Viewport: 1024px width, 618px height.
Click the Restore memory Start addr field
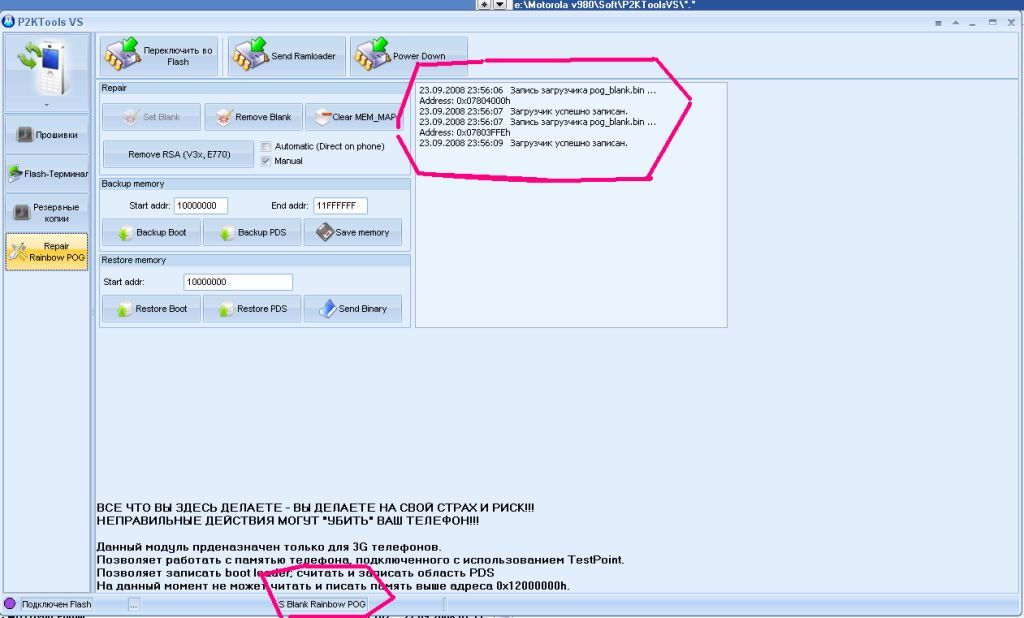[238, 282]
